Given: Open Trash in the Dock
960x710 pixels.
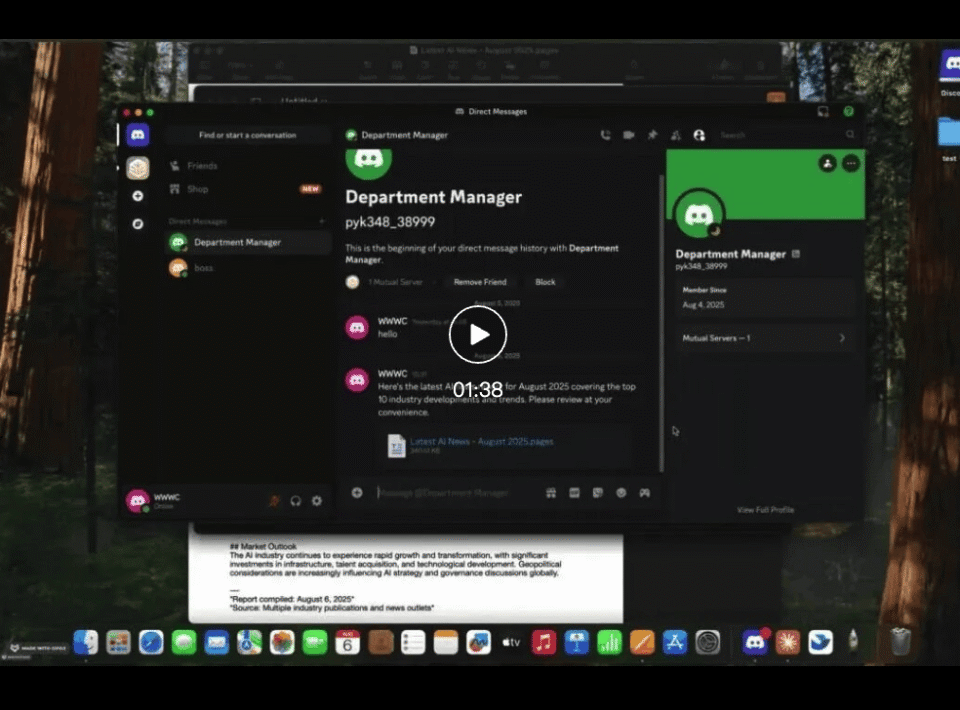Looking at the screenshot, I should tap(900, 641).
